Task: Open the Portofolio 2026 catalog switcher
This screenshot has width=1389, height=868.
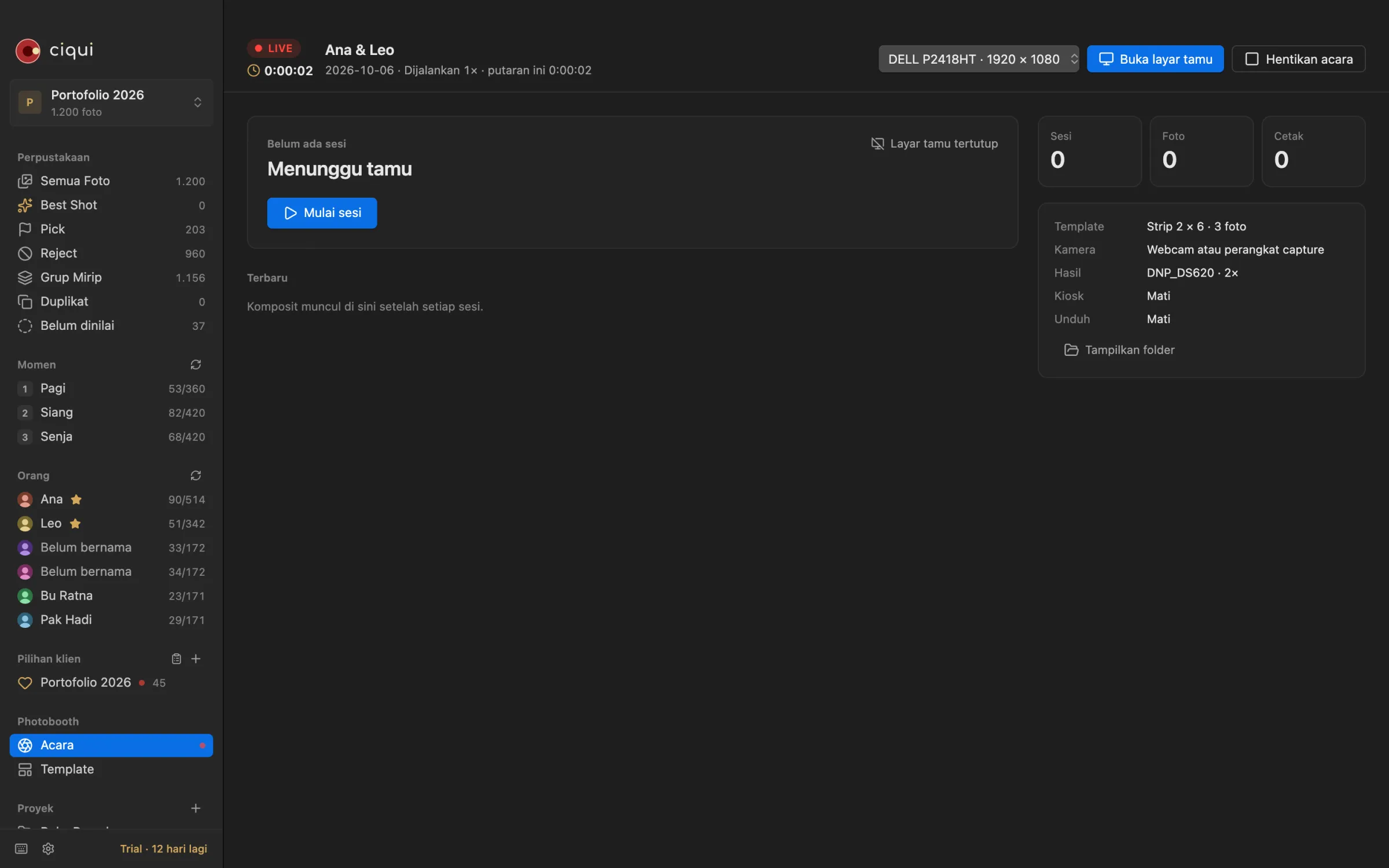Action: (112, 102)
